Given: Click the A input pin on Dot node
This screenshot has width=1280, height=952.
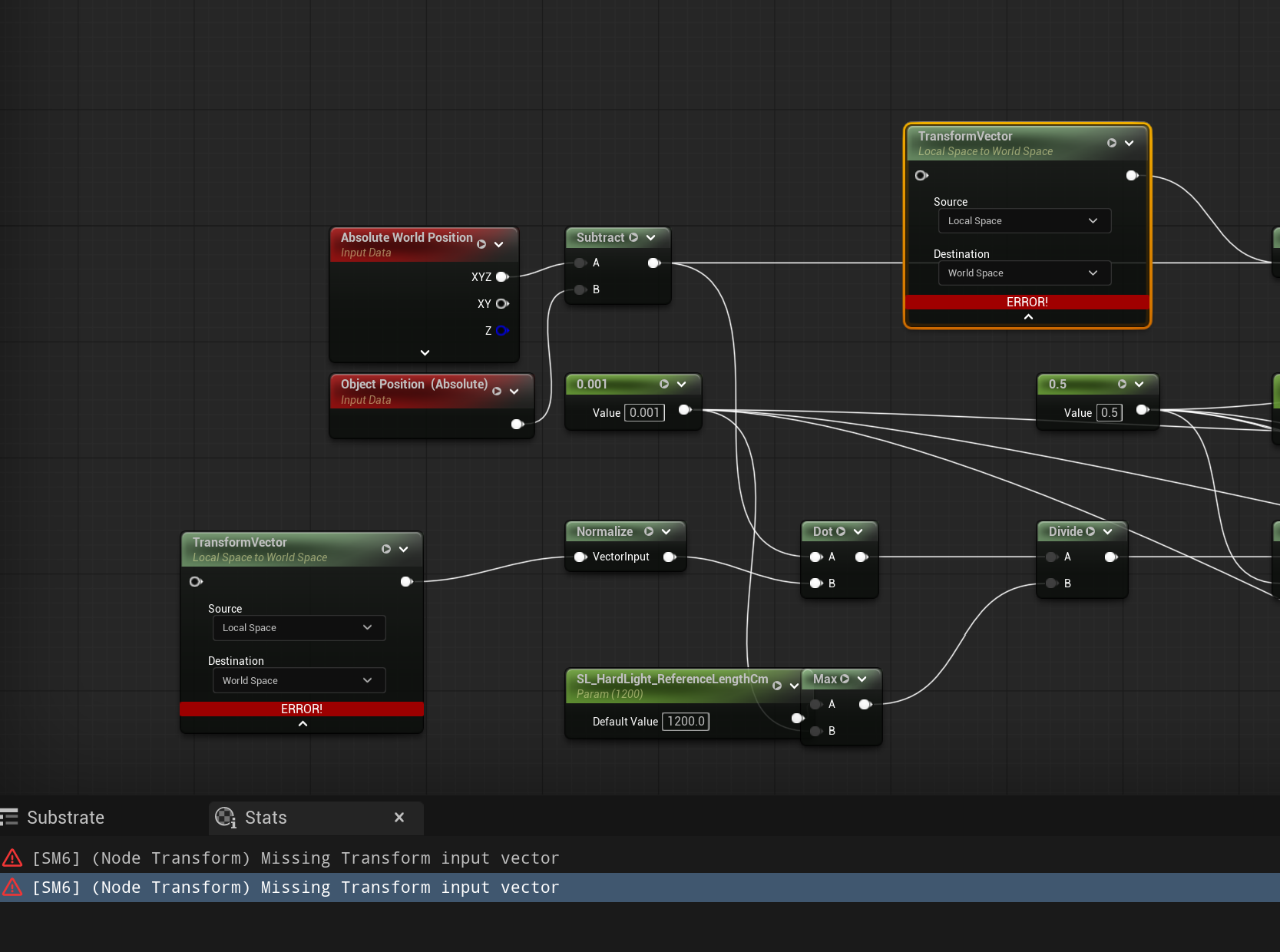Looking at the screenshot, I should 816,557.
